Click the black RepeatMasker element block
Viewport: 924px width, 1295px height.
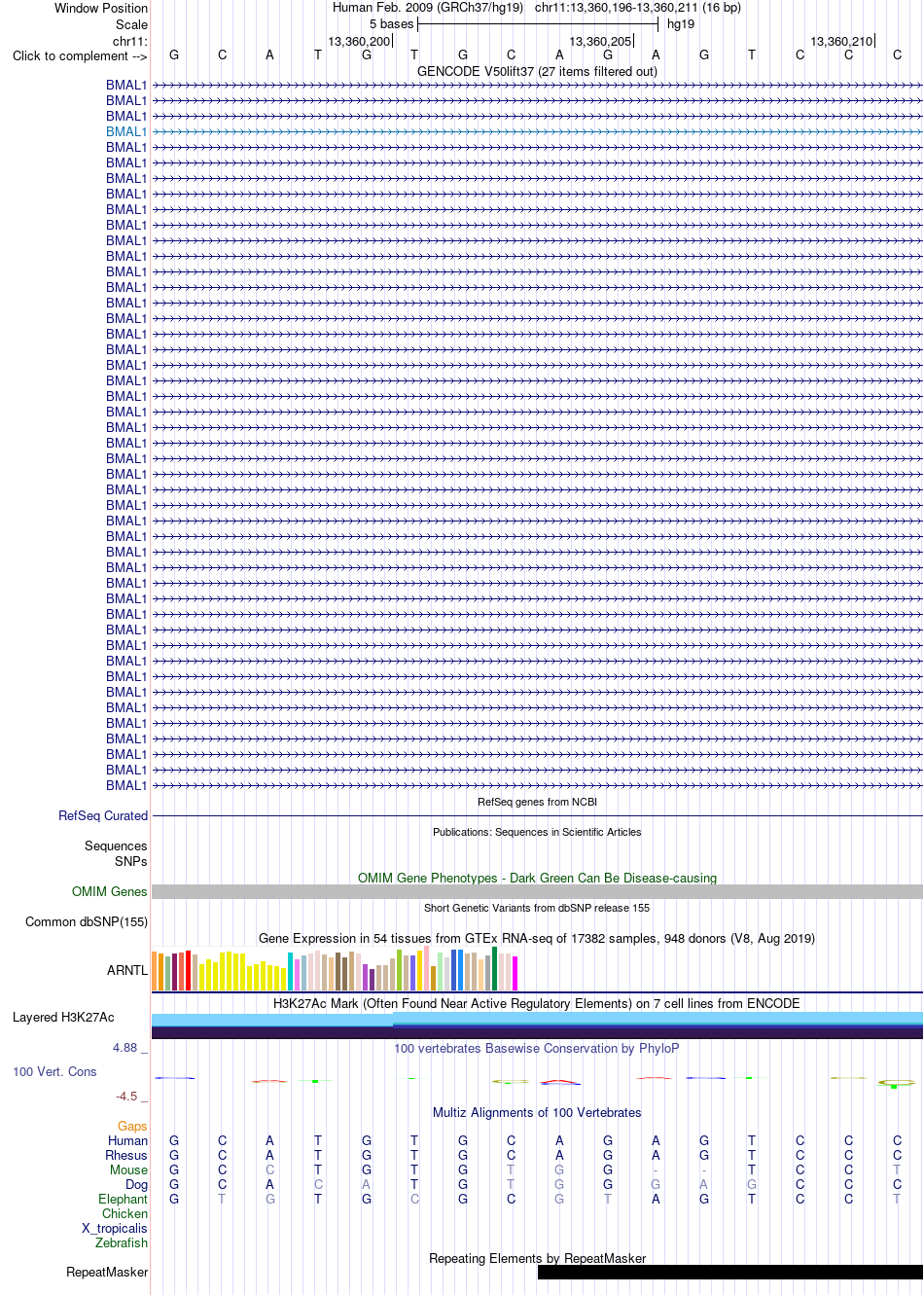(x=730, y=1272)
